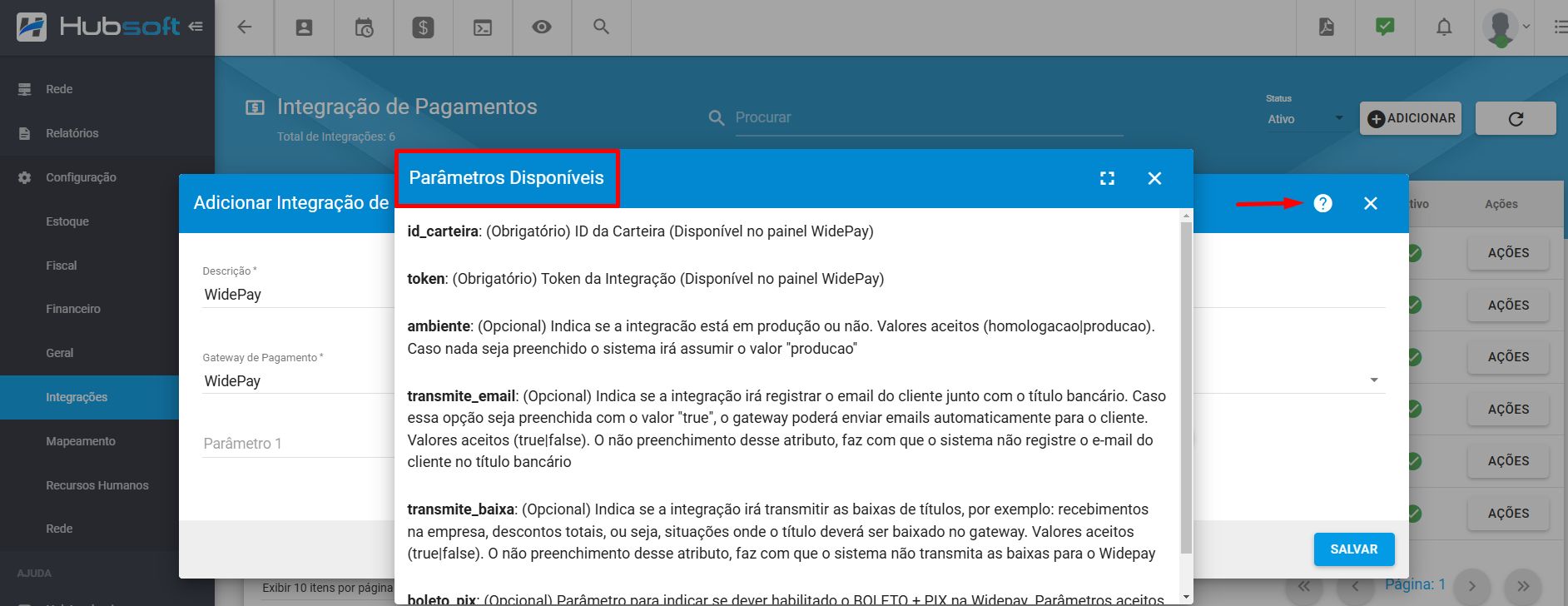Open notifications bell icon
This screenshot has width=1568, height=606.
pos(1444,27)
